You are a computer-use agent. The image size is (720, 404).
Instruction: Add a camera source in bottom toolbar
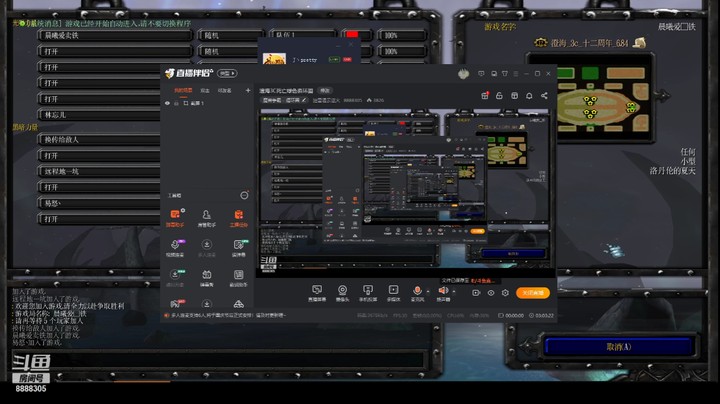coord(342,292)
